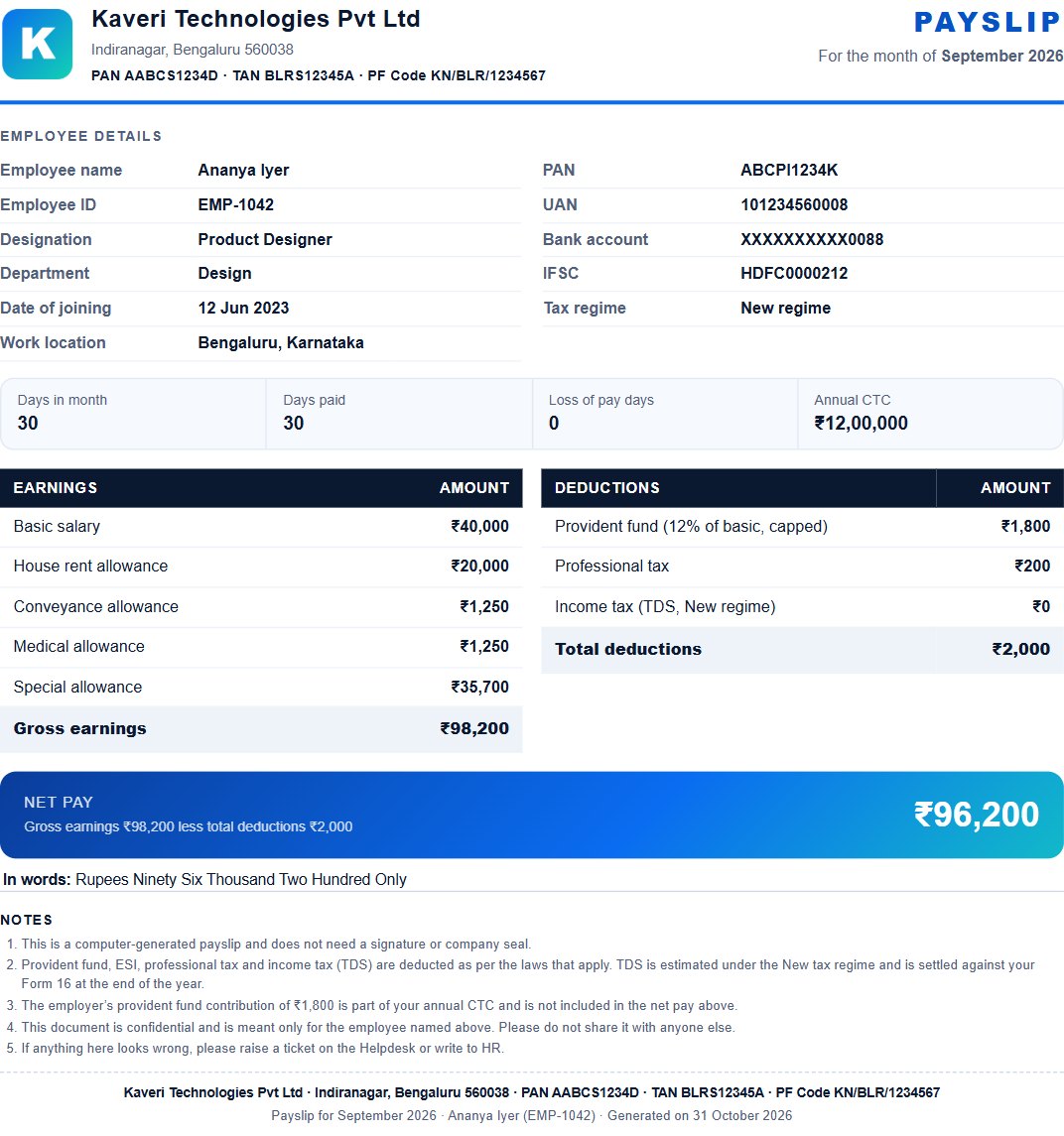Click the House rent allowance amount ₹20,000
The image size is (1064, 1136).
click(479, 566)
